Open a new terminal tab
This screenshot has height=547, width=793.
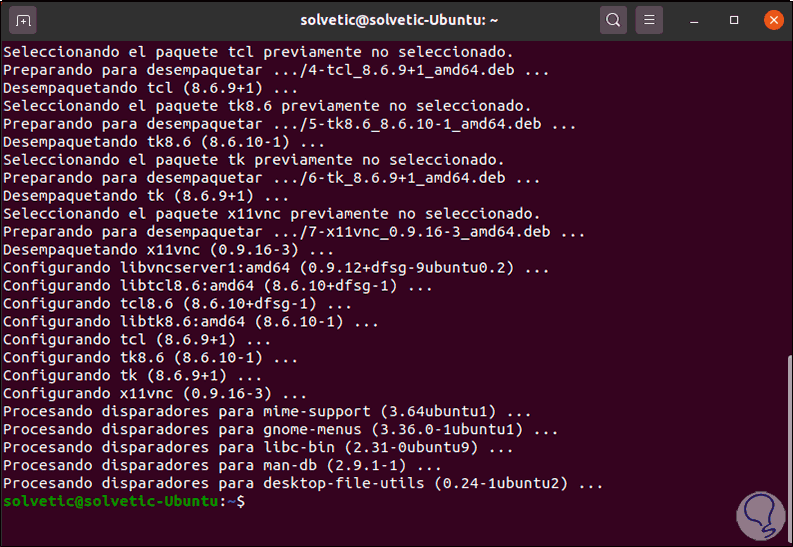click(x=24, y=19)
